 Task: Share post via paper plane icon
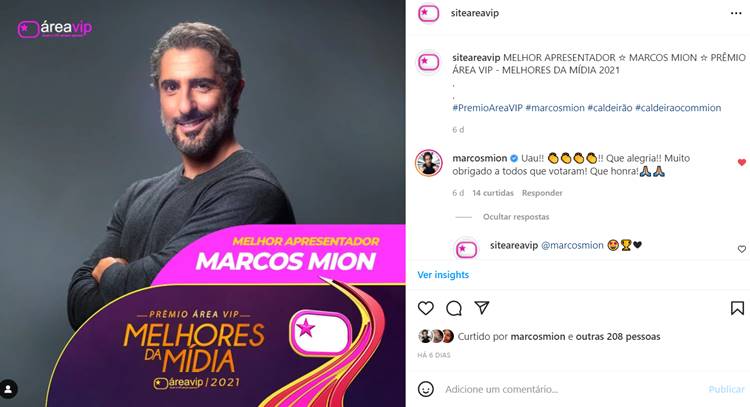pos(482,308)
